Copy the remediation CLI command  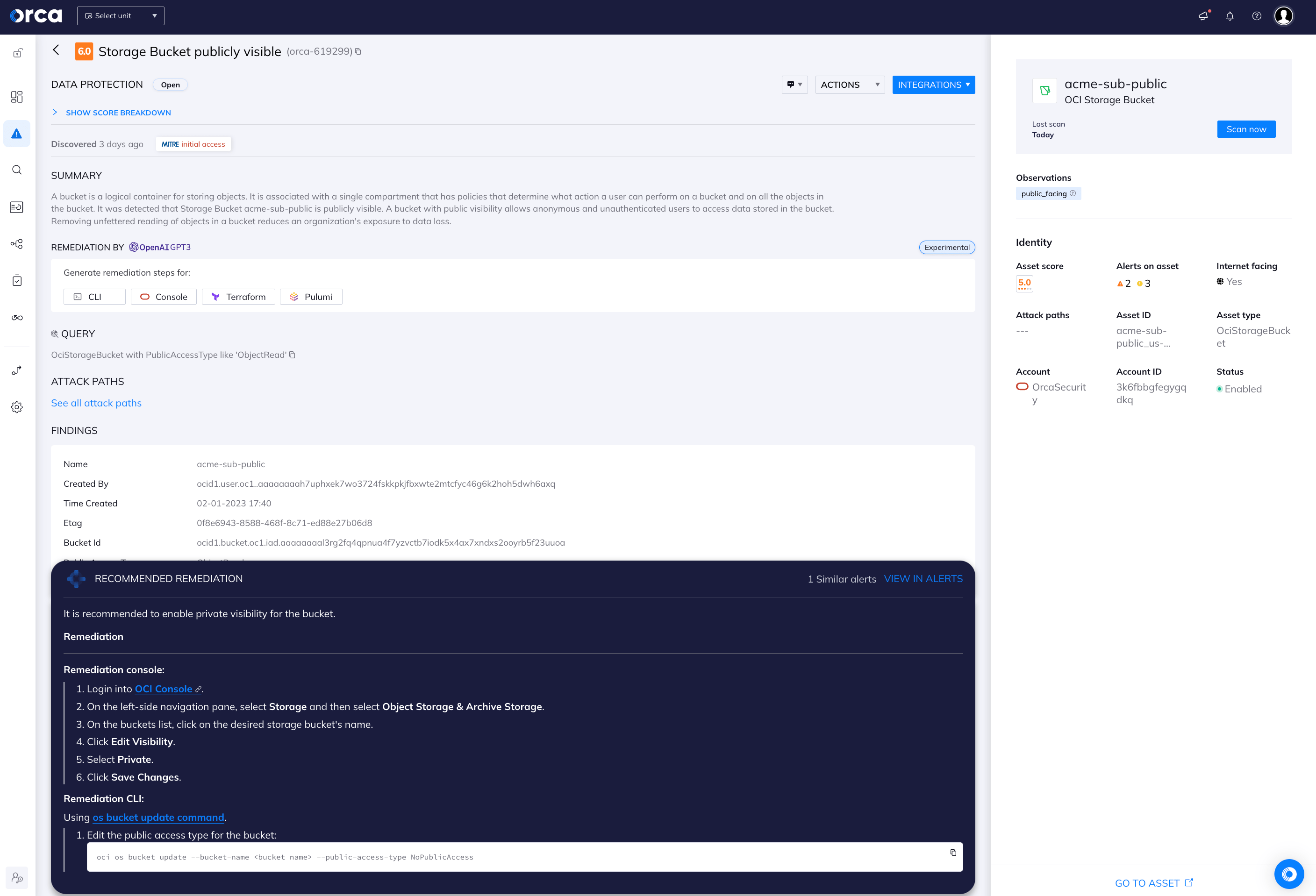(955, 853)
